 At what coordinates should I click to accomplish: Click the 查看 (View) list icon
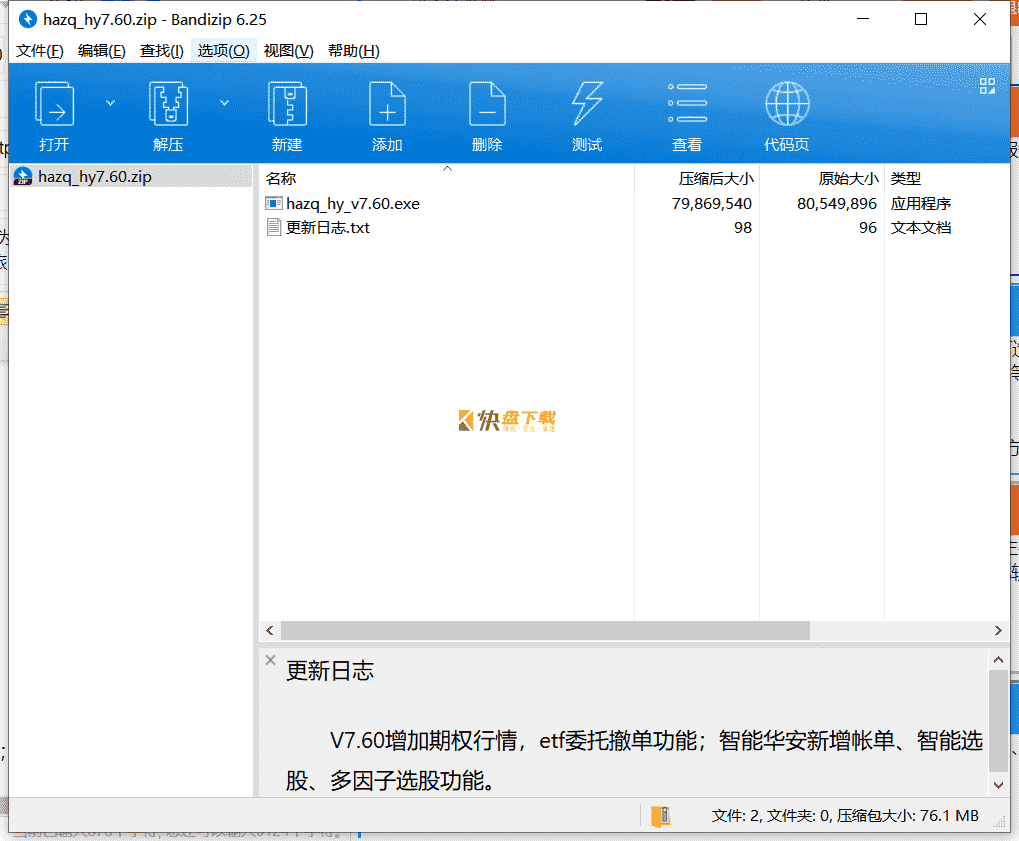click(x=687, y=103)
